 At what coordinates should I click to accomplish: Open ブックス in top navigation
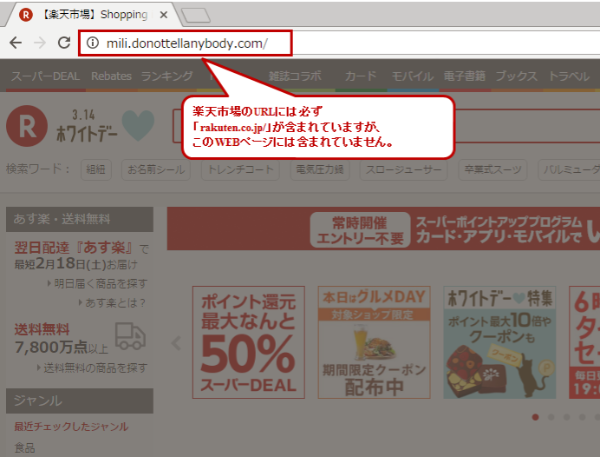(x=516, y=76)
